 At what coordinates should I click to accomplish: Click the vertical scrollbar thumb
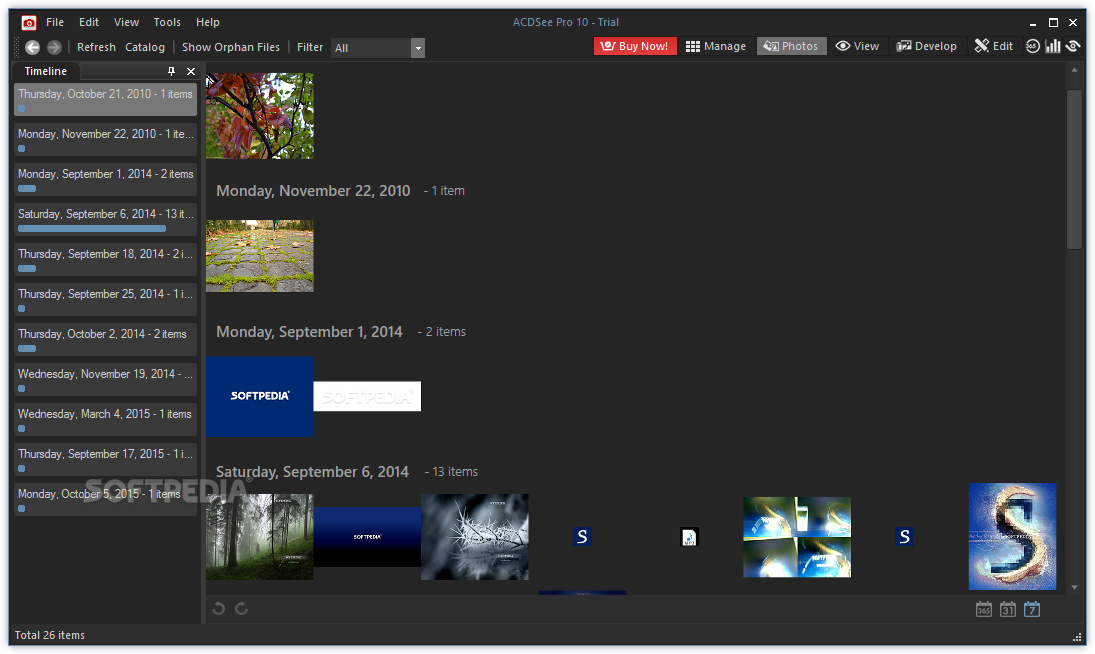coord(1074,169)
